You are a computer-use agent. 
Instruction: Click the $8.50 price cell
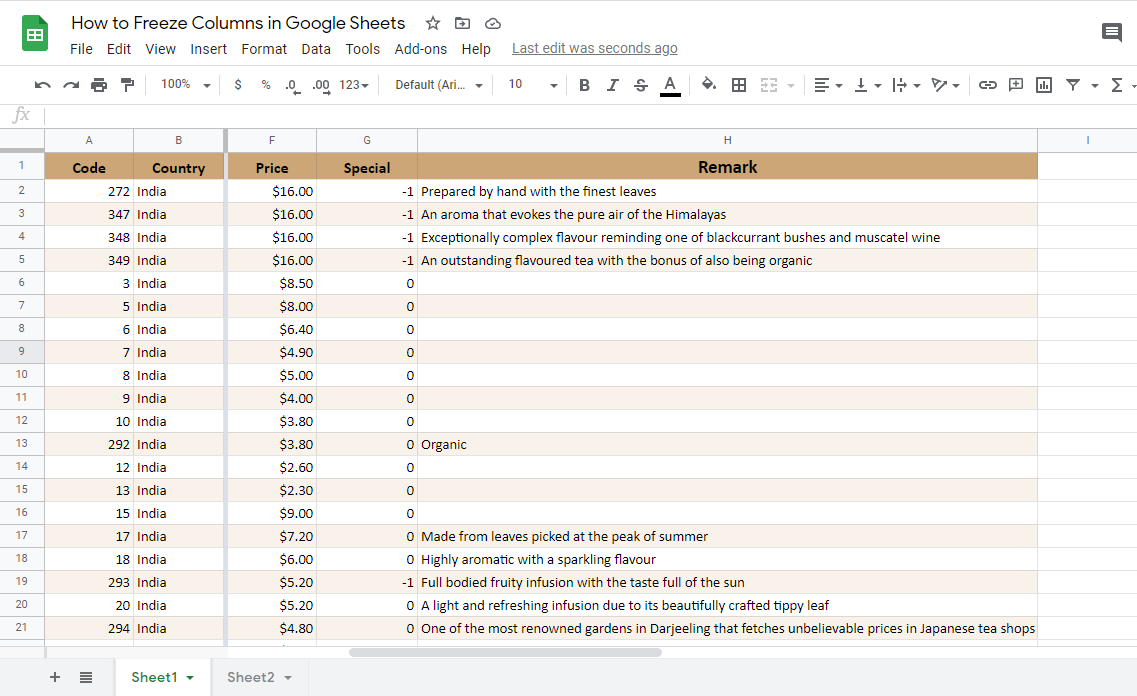[x=272, y=283]
